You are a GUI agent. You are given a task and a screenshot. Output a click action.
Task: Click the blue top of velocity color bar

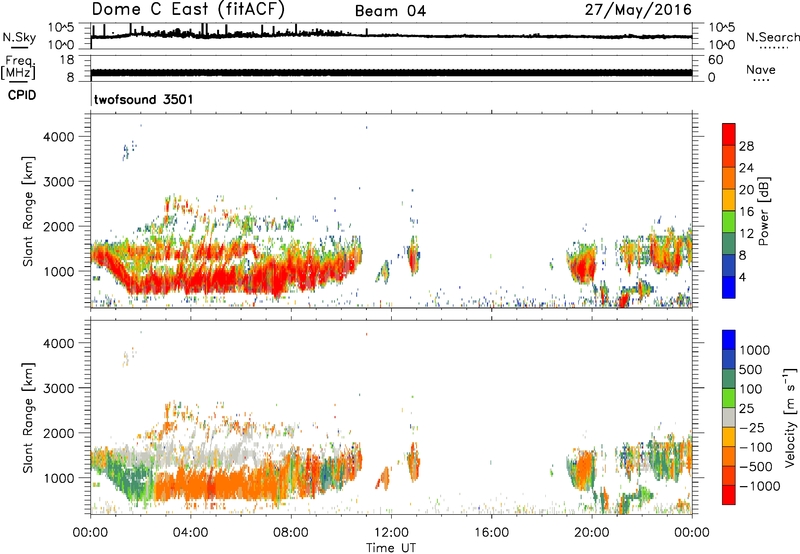tap(729, 339)
